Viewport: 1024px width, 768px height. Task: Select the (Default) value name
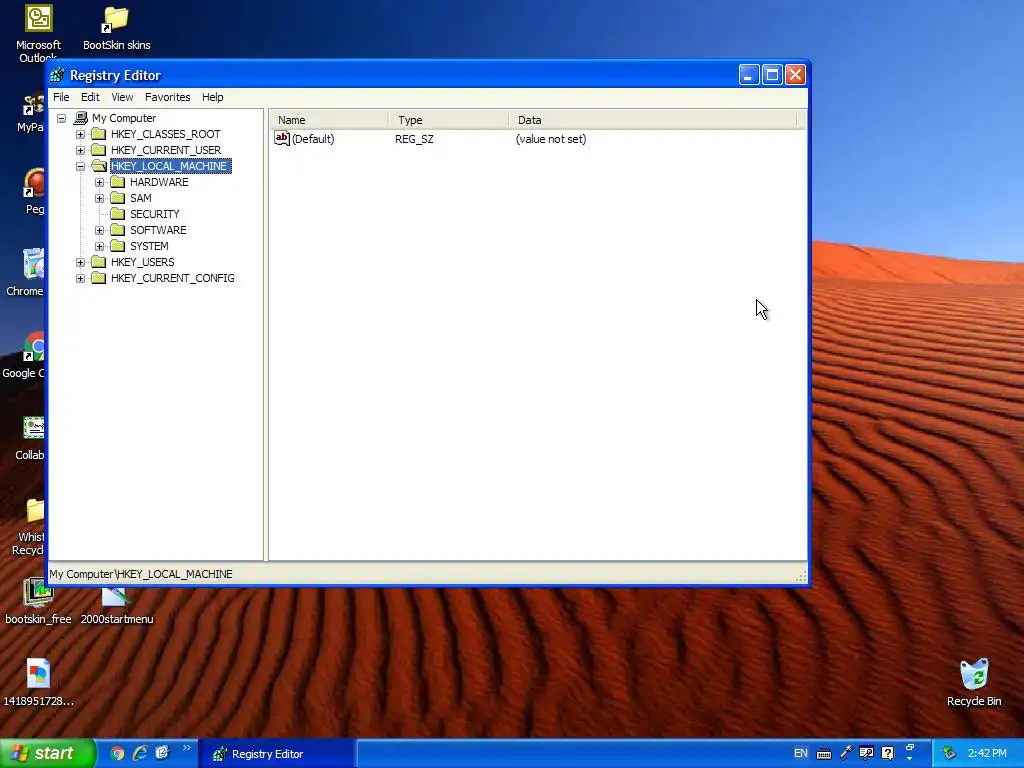coord(313,139)
